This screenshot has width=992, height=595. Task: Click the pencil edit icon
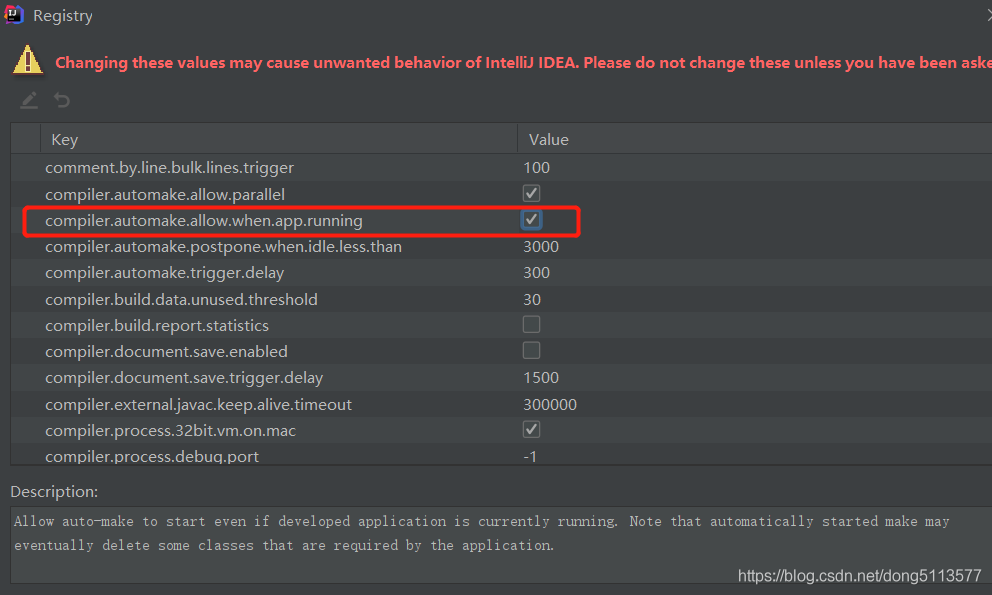click(x=29, y=100)
